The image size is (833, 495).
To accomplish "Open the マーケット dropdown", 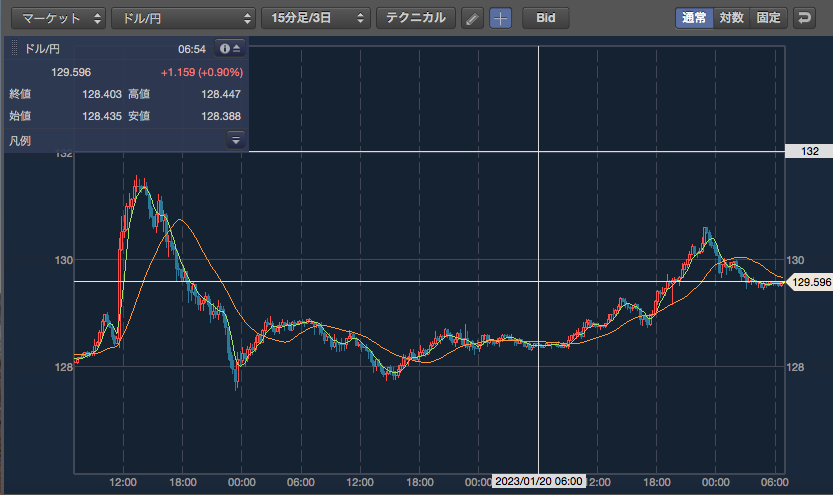I will [58, 18].
